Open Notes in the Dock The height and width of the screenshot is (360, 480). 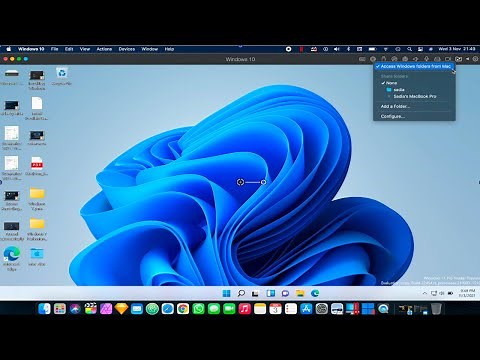pyautogui.click(x=260, y=309)
